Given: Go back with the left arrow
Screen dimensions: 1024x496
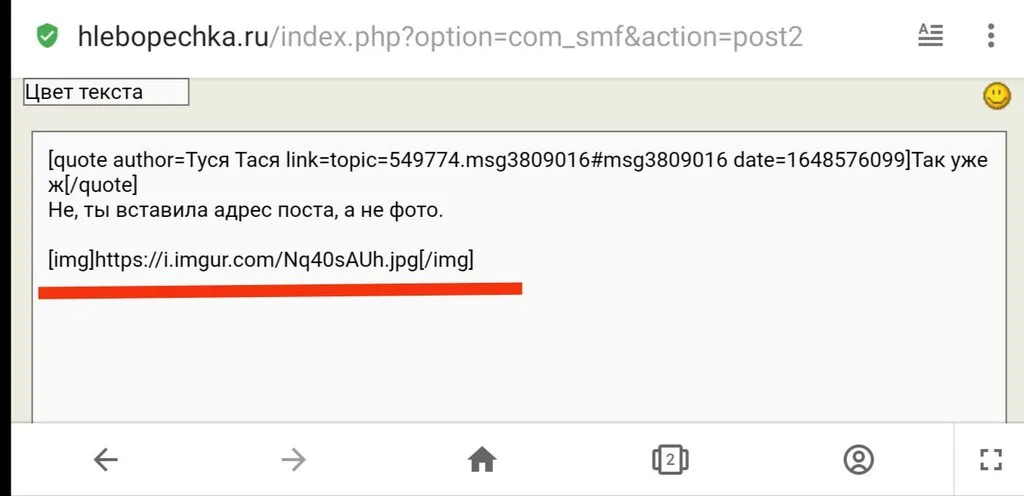Looking at the screenshot, I should point(105,459).
